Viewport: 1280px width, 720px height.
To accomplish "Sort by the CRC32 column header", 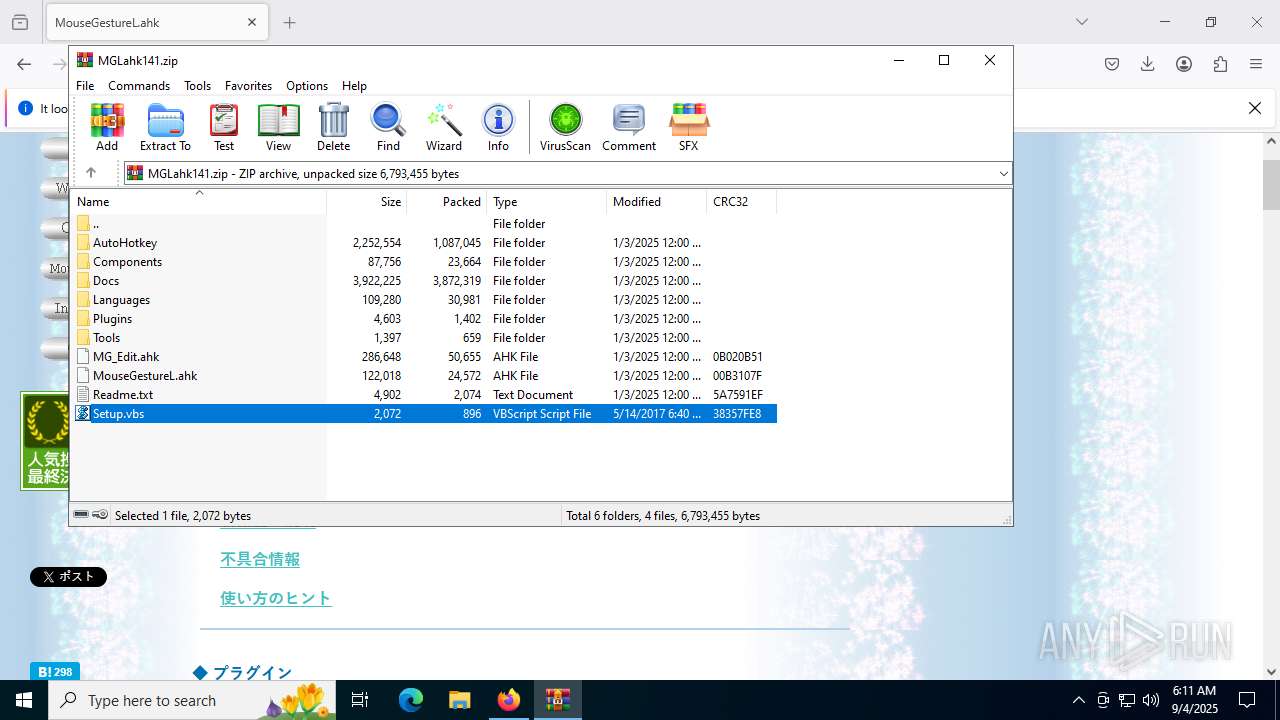I will pyautogui.click(x=742, y=202).
